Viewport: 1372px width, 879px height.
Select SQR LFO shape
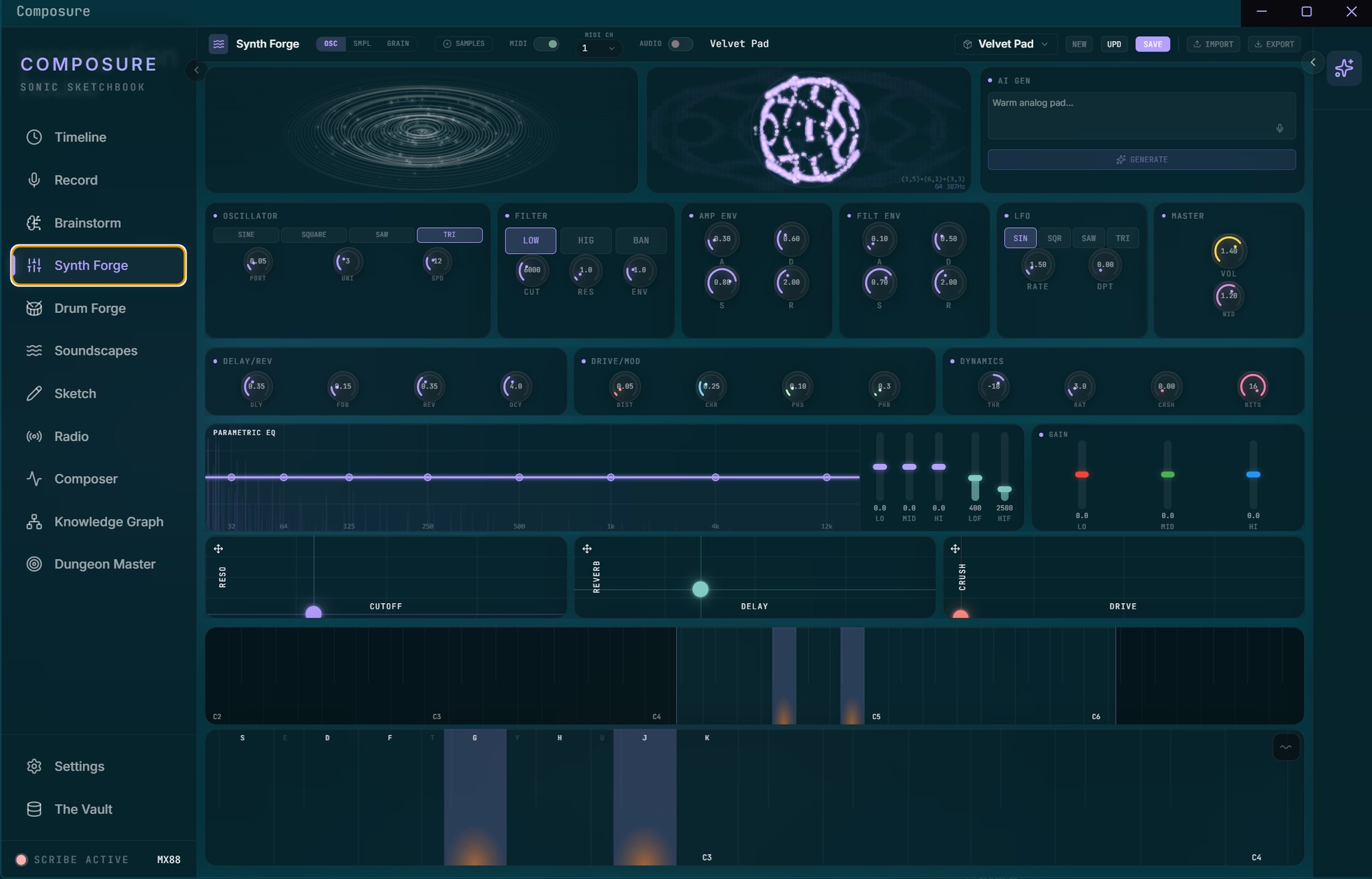(1054, 238)
